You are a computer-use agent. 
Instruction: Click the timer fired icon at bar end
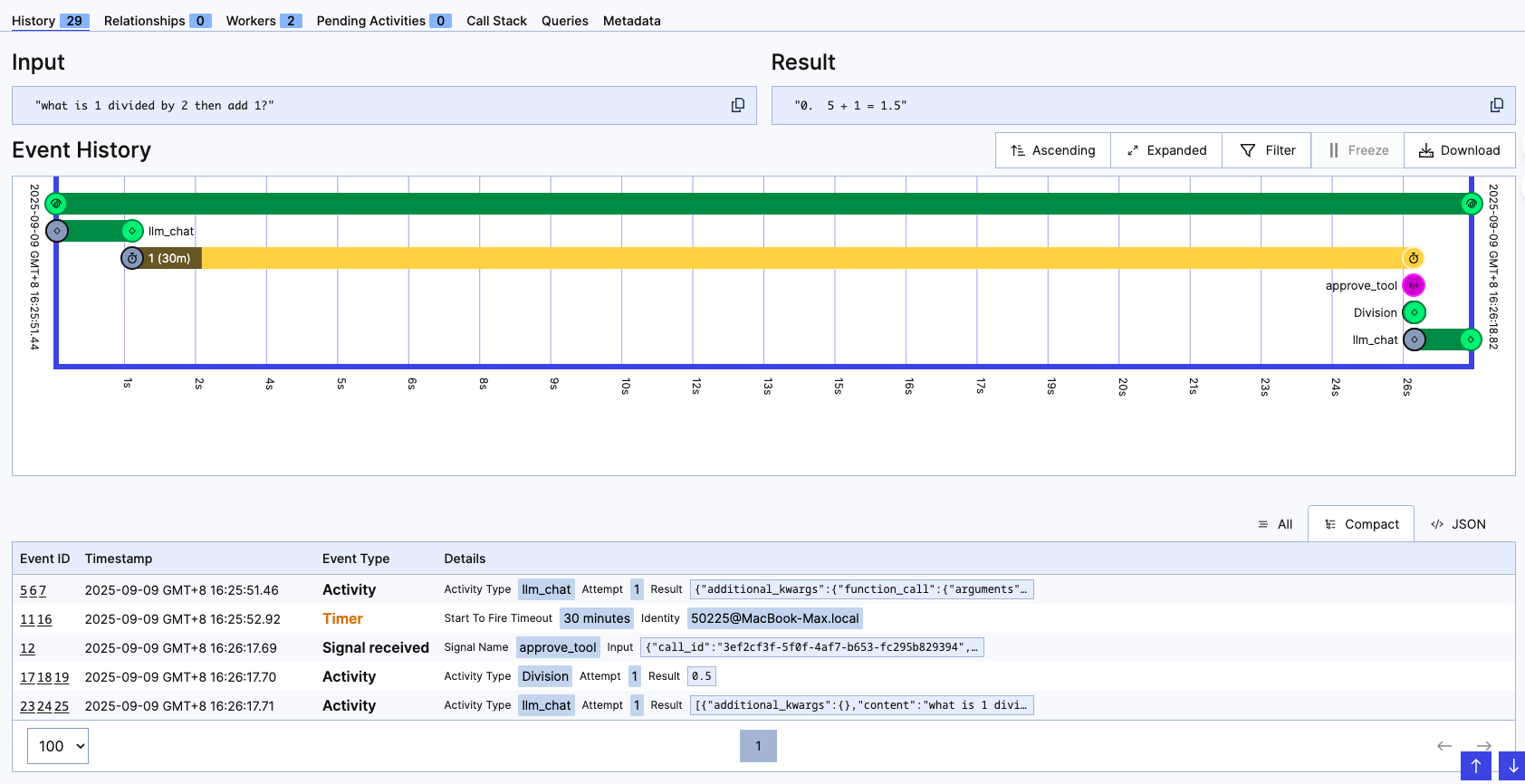coord(1413,258)
